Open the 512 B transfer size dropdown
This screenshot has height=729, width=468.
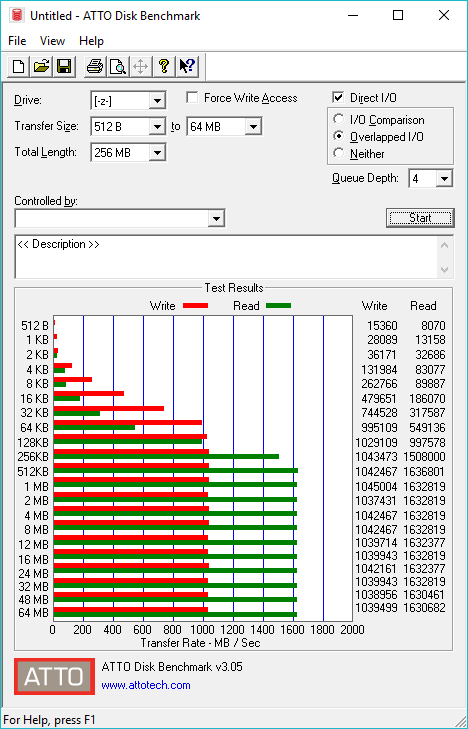pyautogui.click(x=157, y=126)
